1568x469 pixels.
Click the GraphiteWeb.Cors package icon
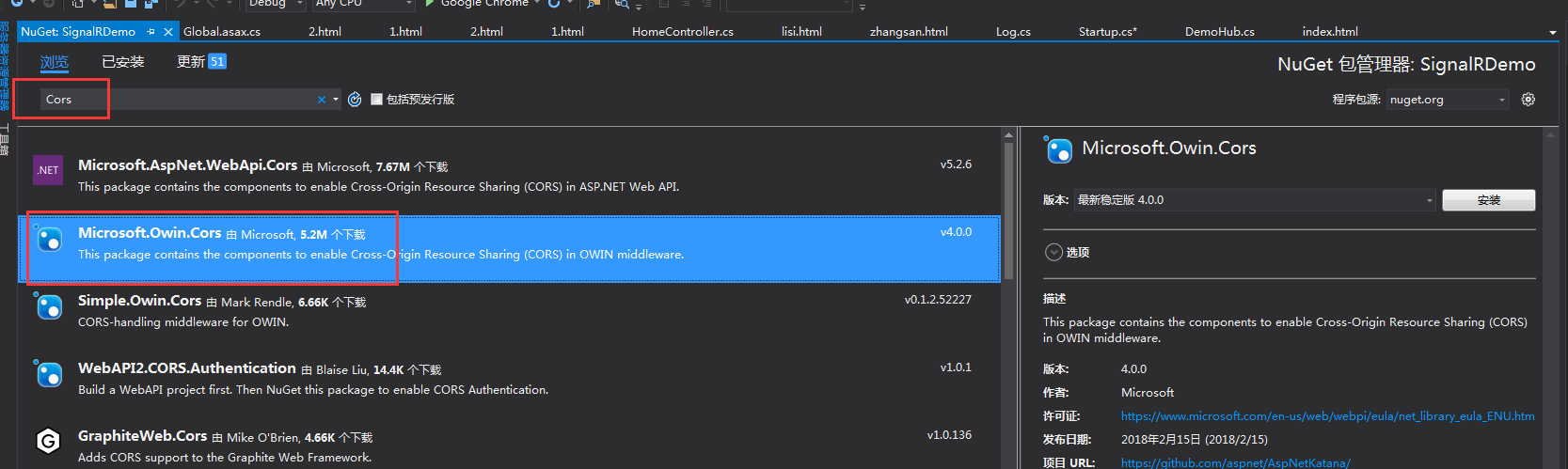coord(48,440)
